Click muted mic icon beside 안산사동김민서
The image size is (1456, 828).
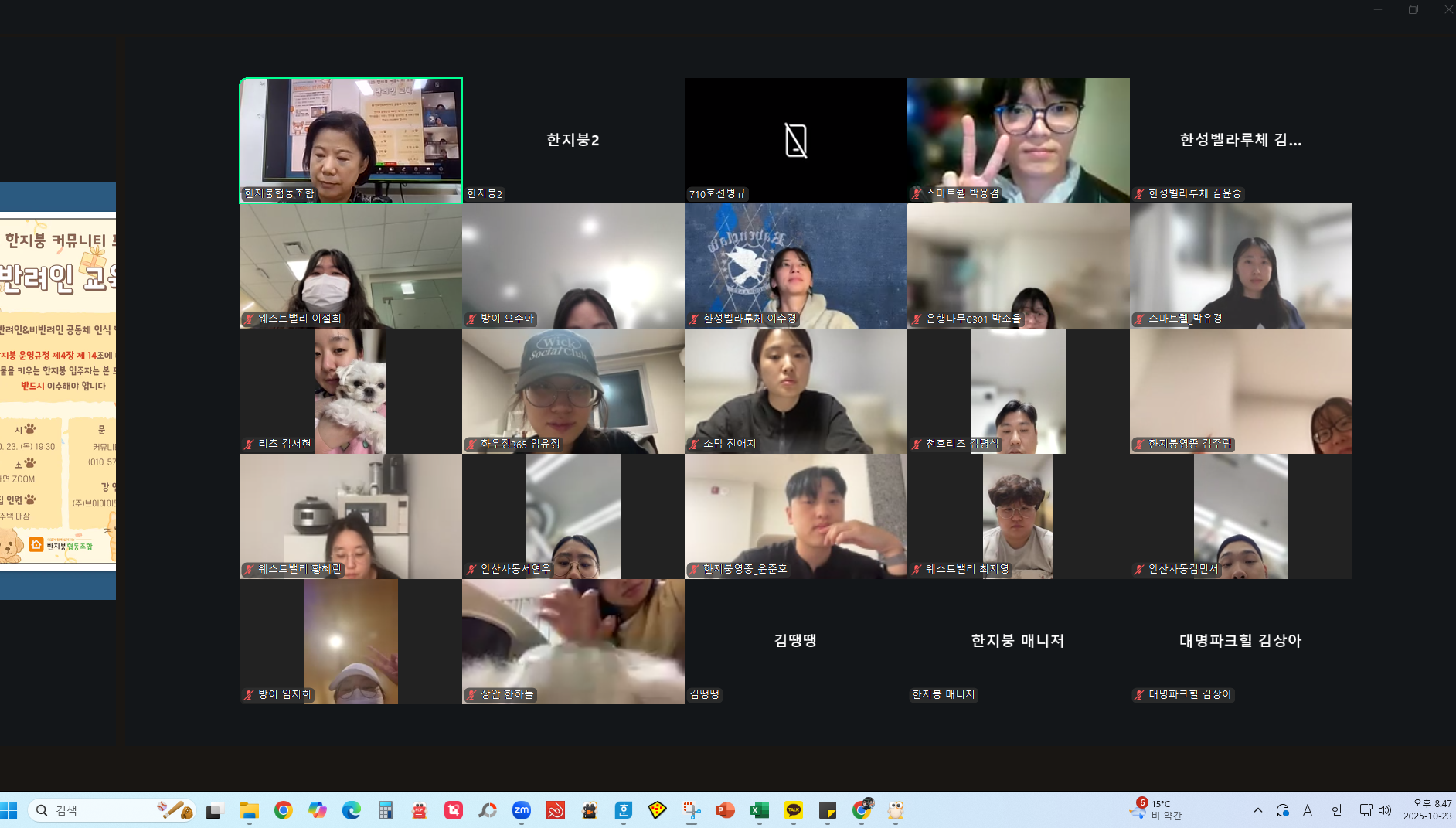tap(1139, 569)
